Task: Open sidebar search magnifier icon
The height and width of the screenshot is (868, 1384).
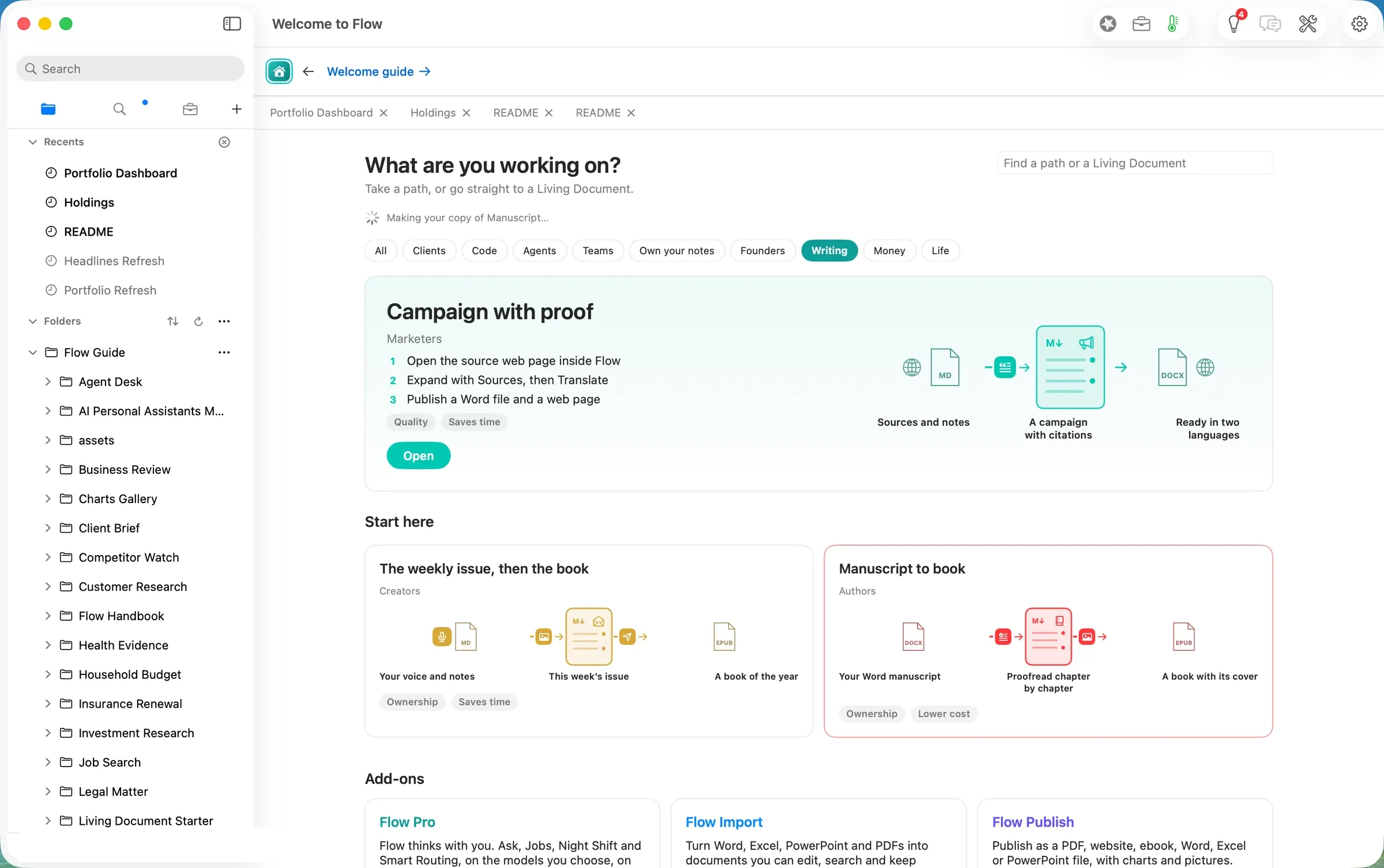Action: [119, 109]
